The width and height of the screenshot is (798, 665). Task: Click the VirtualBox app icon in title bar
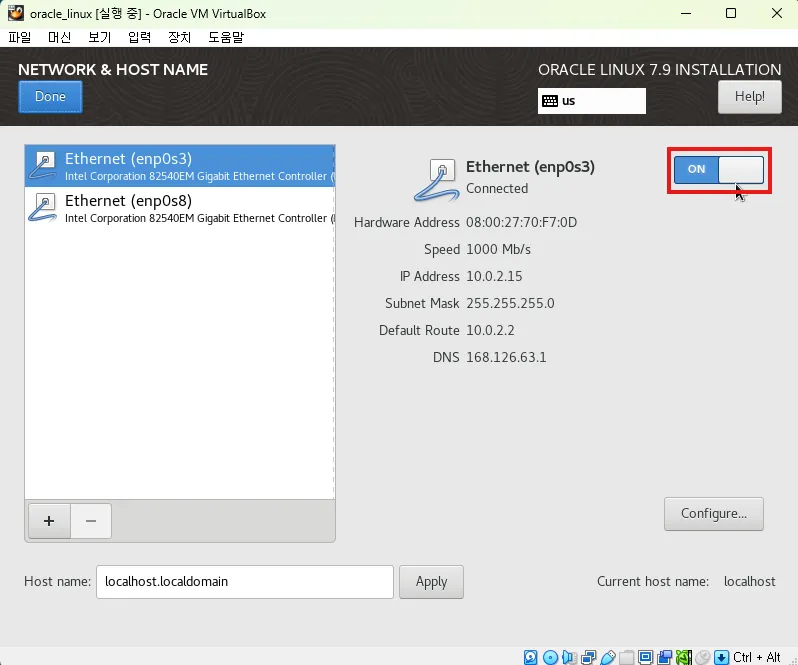pos(16,13)
